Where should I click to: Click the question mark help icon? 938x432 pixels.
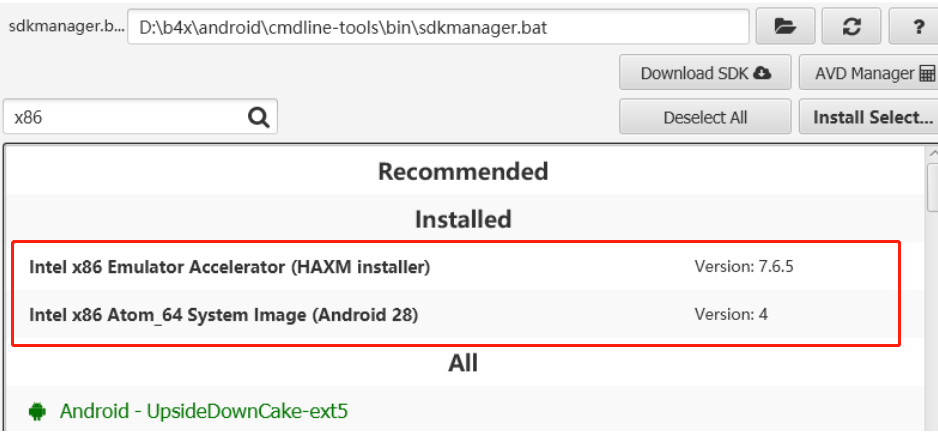pyautogui.click(x=918, y=28)
